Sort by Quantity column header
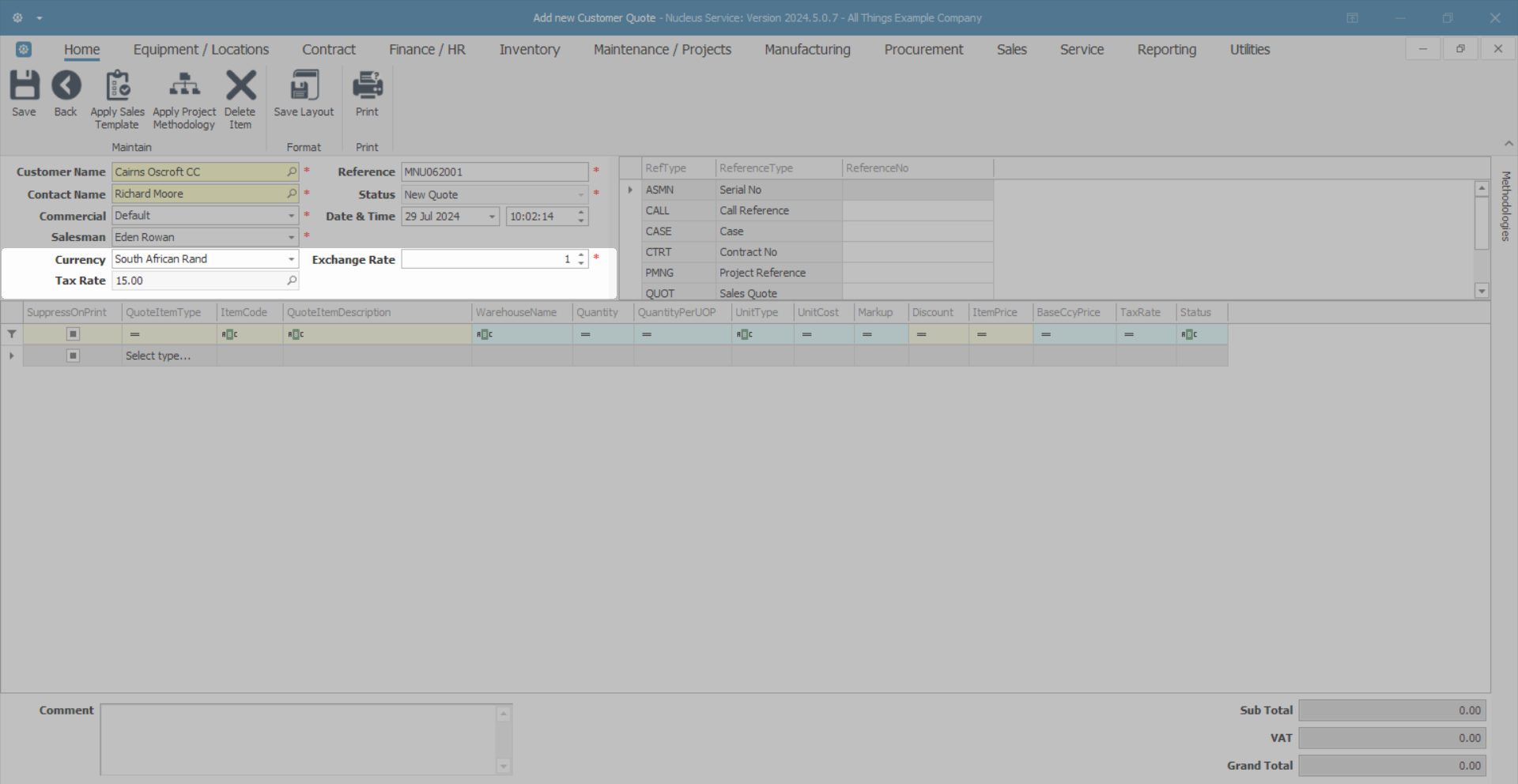 pos(603,312)
